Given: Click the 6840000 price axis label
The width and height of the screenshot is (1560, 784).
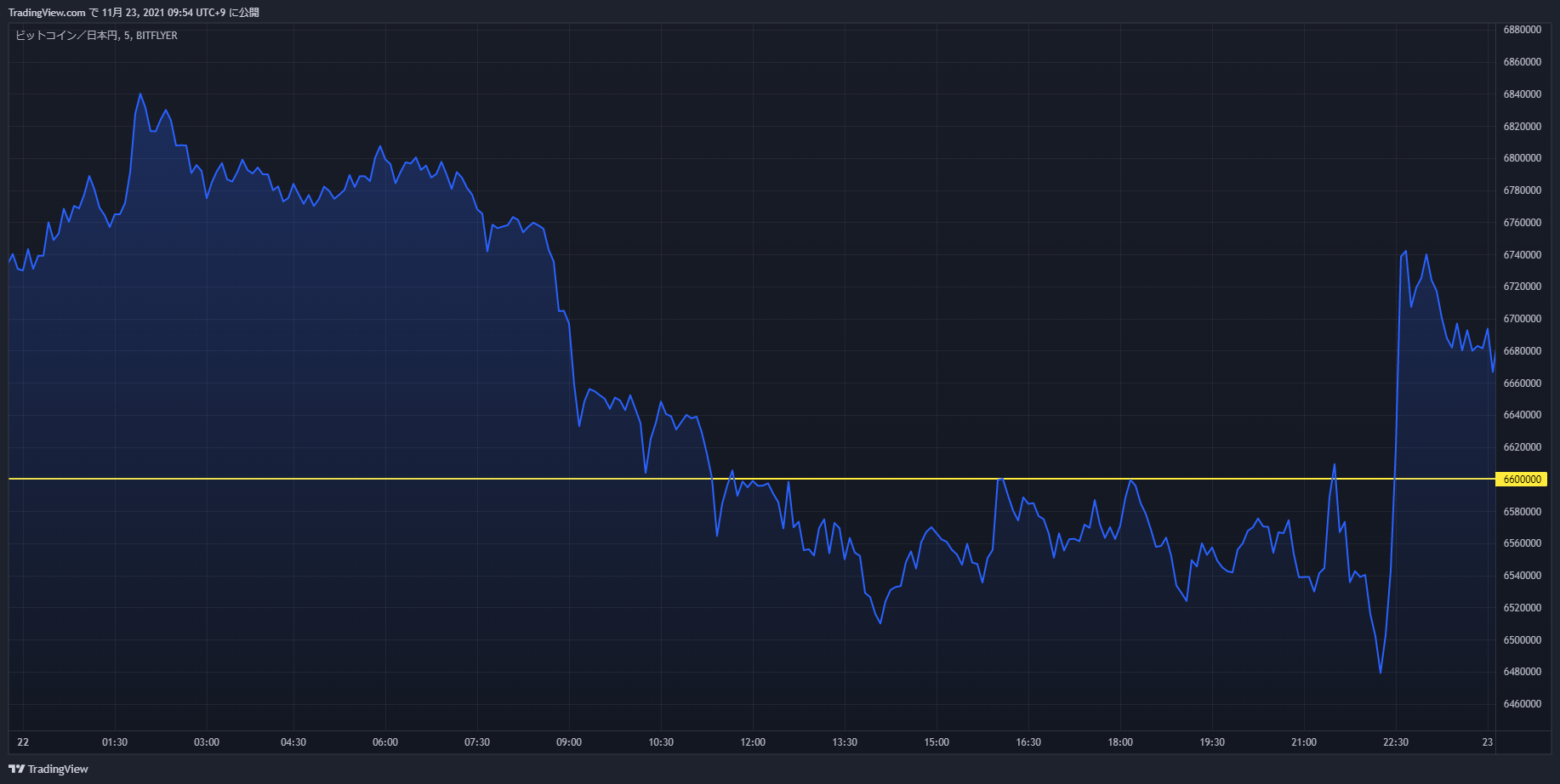Looking at the screenshot, I should pos(1522,94).
